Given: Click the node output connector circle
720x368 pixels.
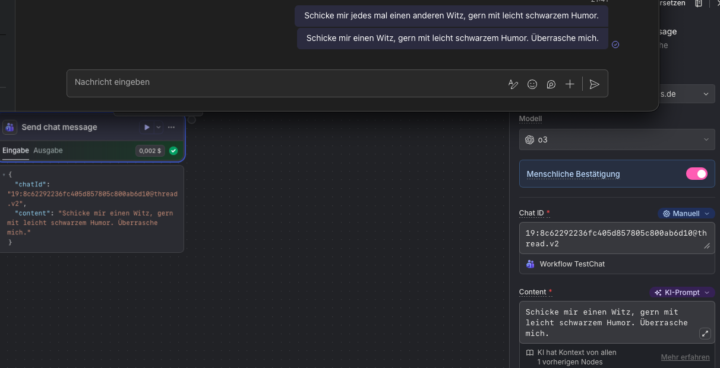Looking at the screenshot, I should tap(191, 120).
